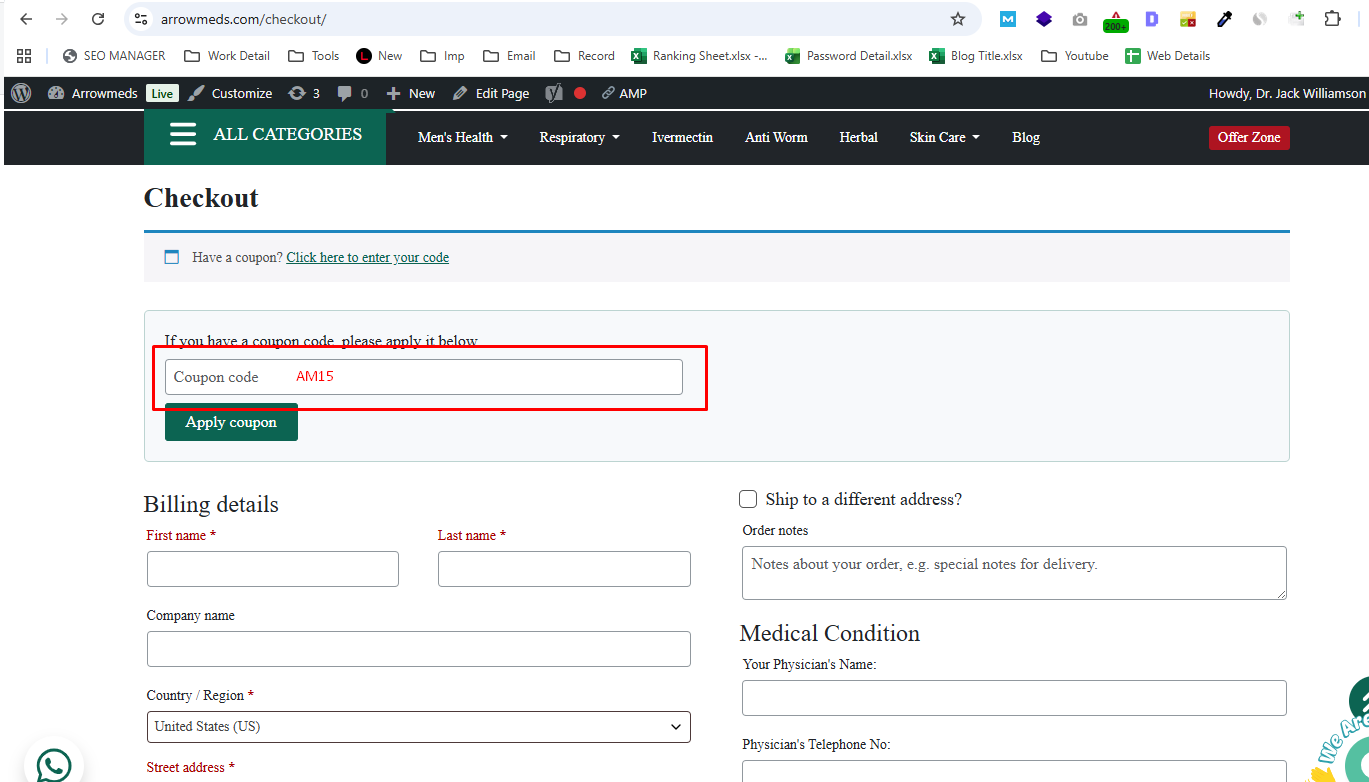
Task: Go to the Blog menu item
Action: (x=1025, y=137)
